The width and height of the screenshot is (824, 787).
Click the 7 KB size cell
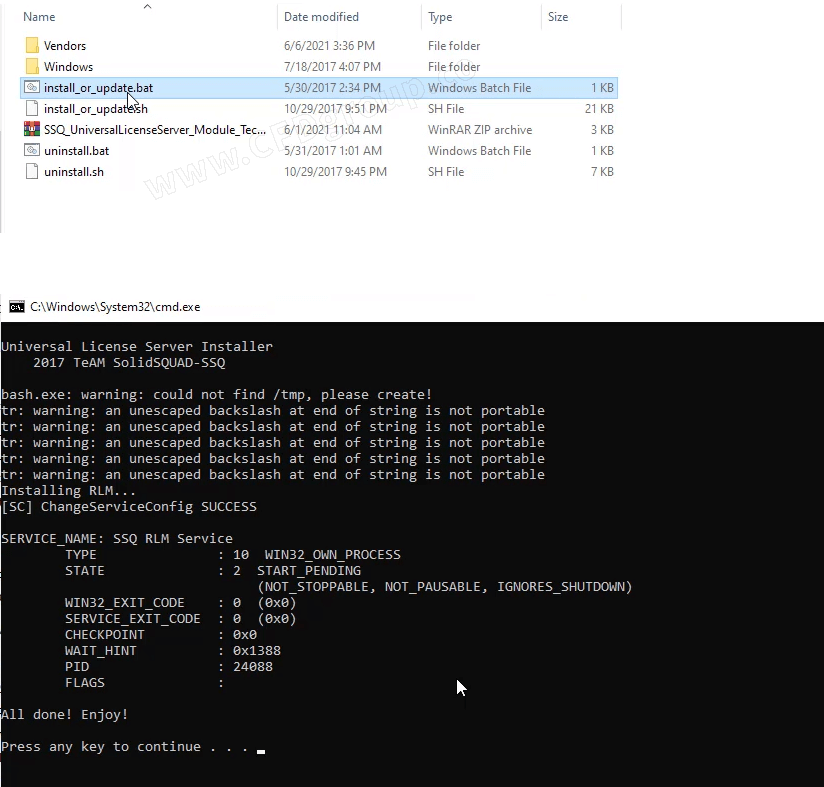[x=602, y=172]
